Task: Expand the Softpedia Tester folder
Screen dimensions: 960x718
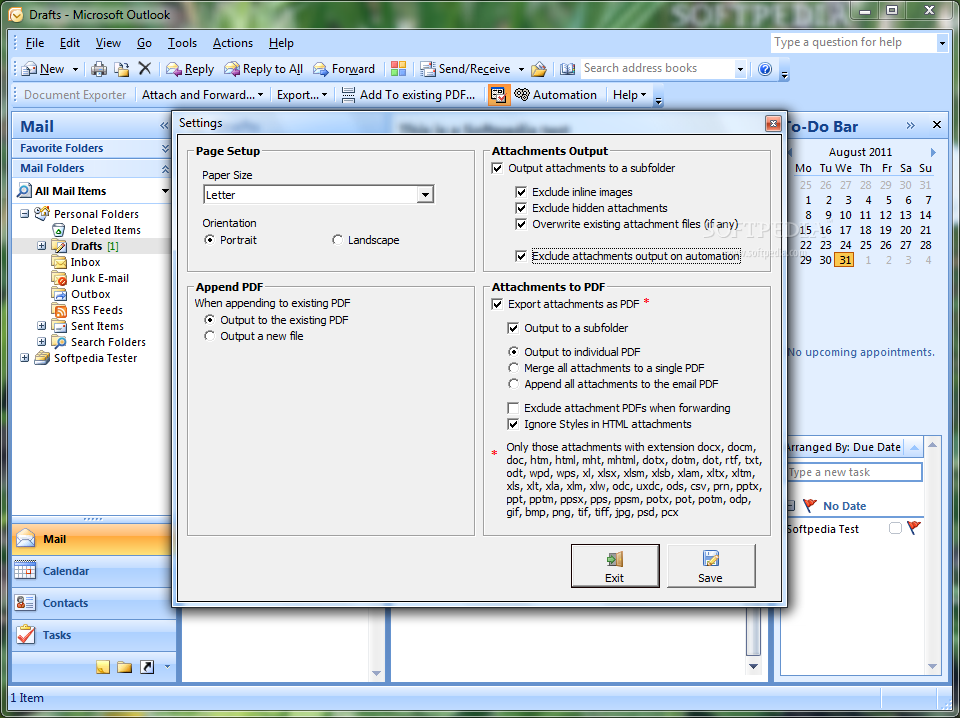Action: pos(24,357)
